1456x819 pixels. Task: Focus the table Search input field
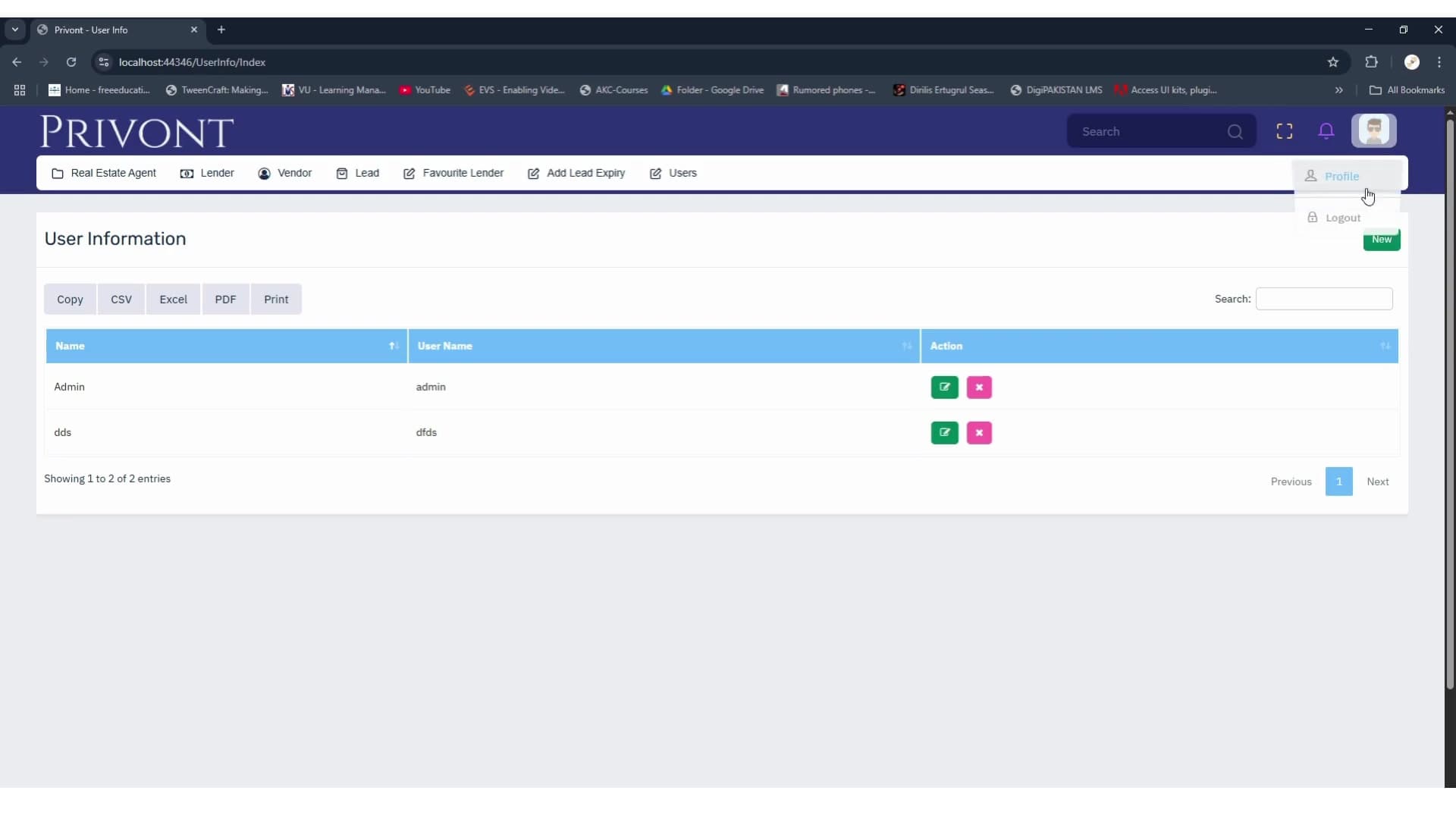1324,299
